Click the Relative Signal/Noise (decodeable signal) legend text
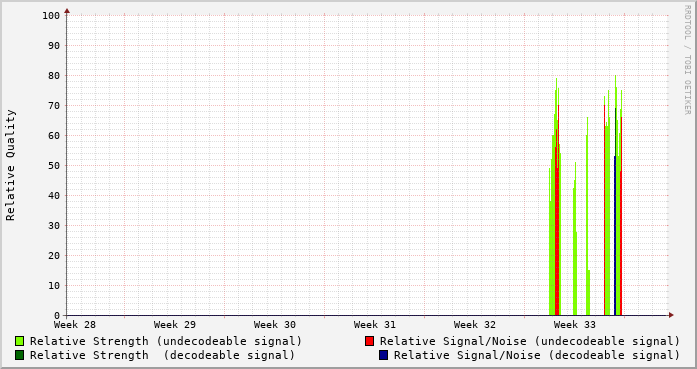 (537, 356)
